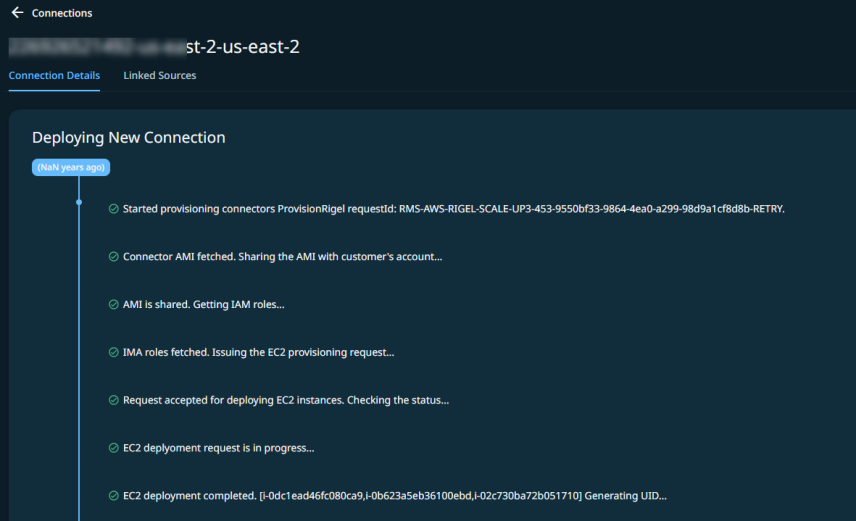Click the back arrow next to Connections
856x521 pixels.
click(x=17, y=13)
